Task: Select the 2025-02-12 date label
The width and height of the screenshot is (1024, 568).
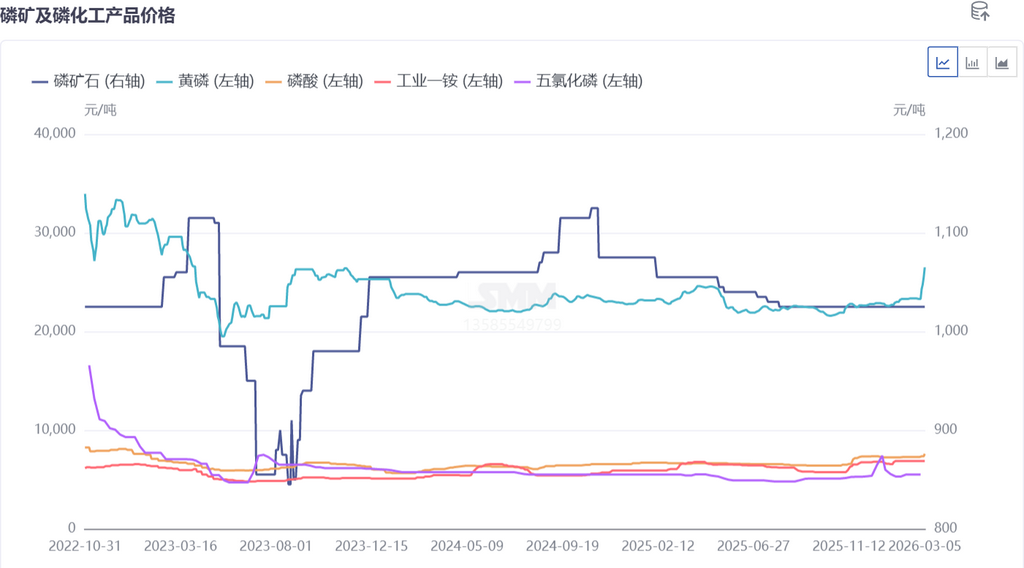Action: 656,547
